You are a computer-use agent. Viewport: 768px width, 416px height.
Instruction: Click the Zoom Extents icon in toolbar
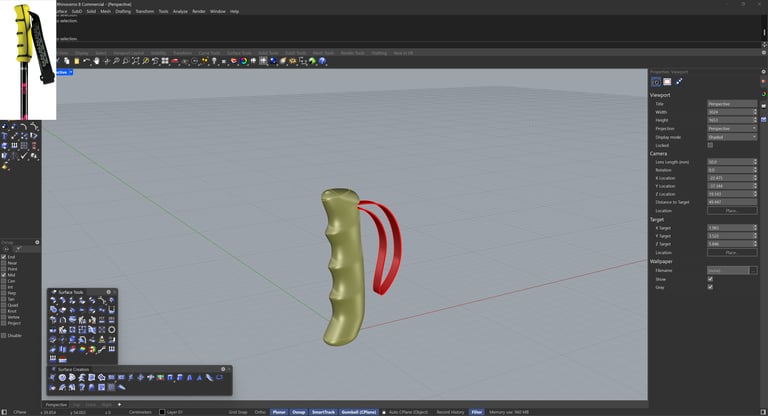[136, 61]
